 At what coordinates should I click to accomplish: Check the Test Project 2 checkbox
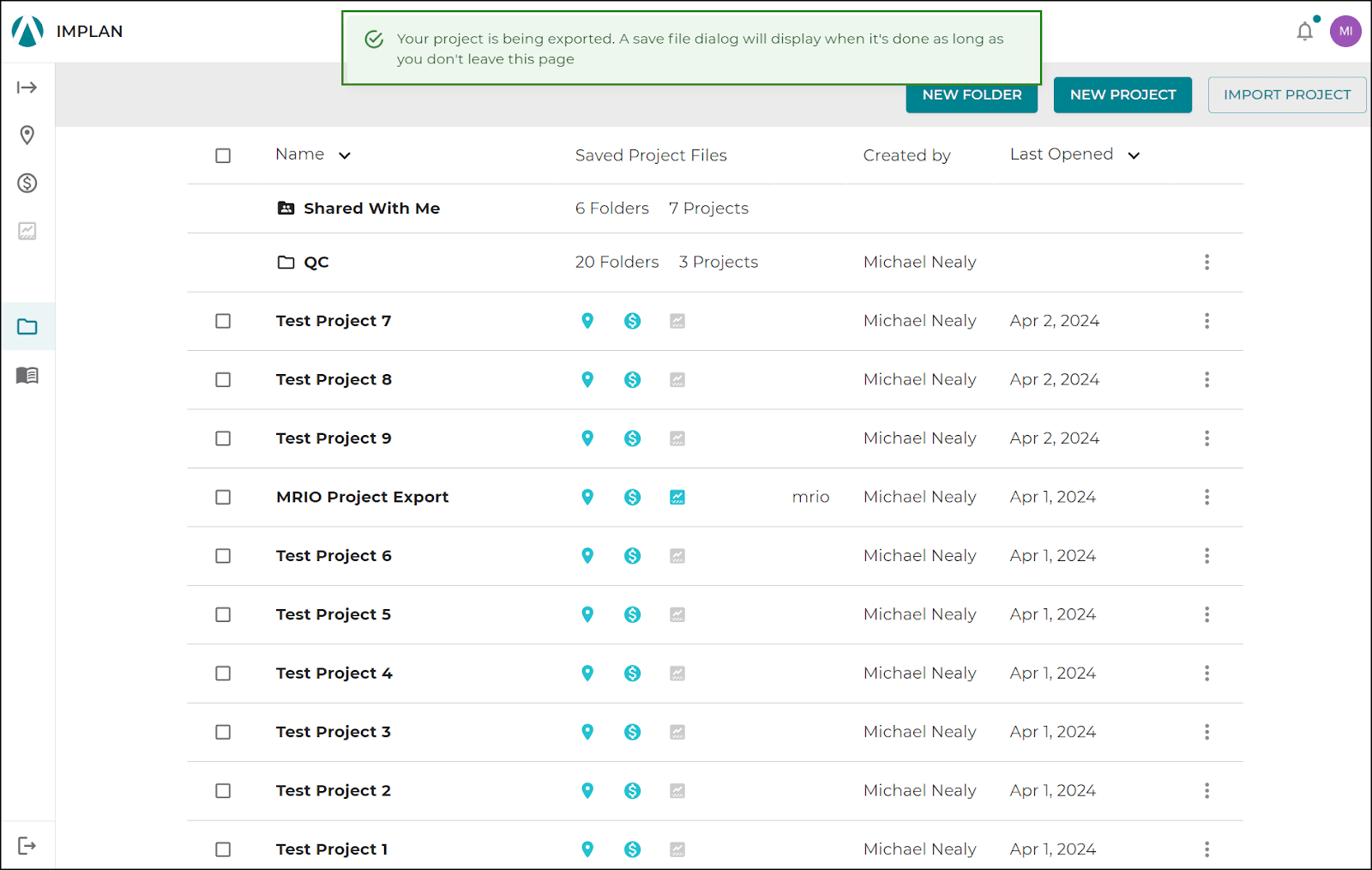[x=223, y=791]
